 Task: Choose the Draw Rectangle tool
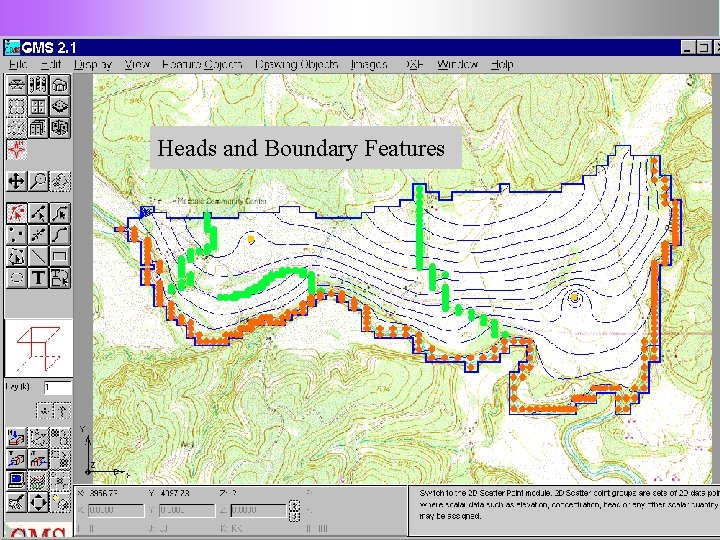pyautogui.click(x=60, y=256)
